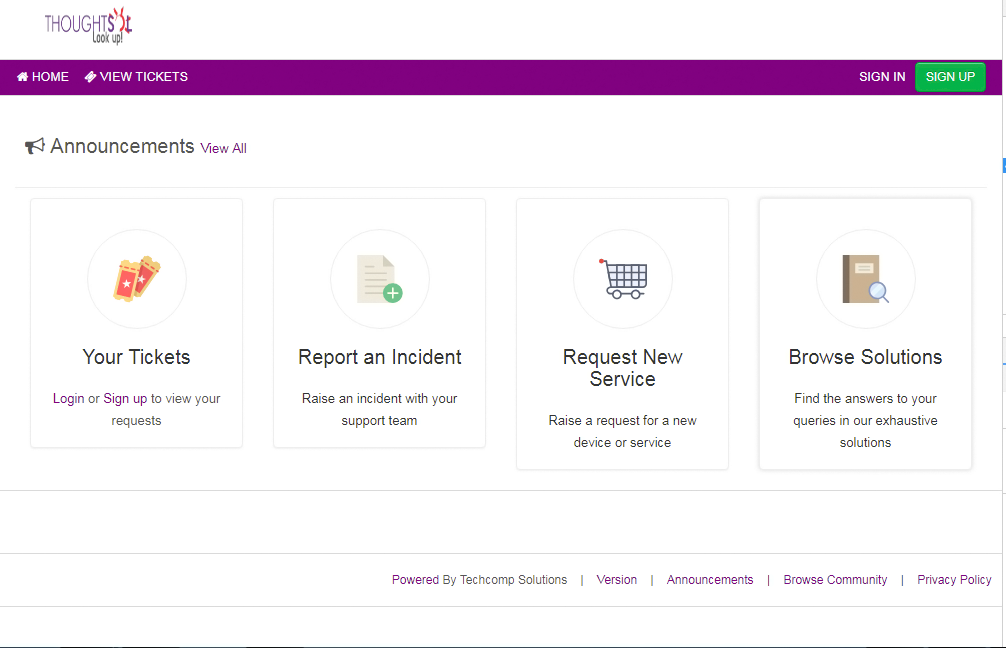Viewport: 1006px width, 648px height.
Task: Click the red tickets icon in Your Tickets card
Action: coord(137,279)
